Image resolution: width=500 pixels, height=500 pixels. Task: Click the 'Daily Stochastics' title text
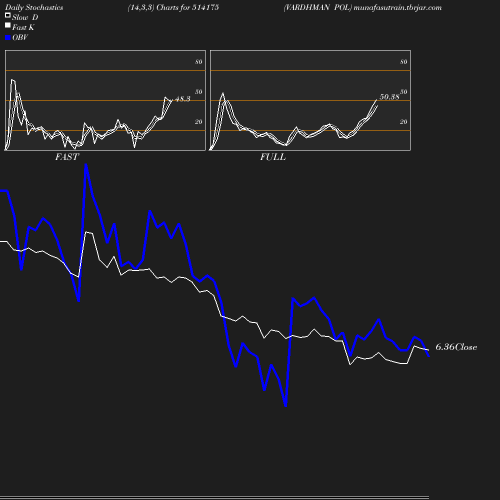(34, 7)
